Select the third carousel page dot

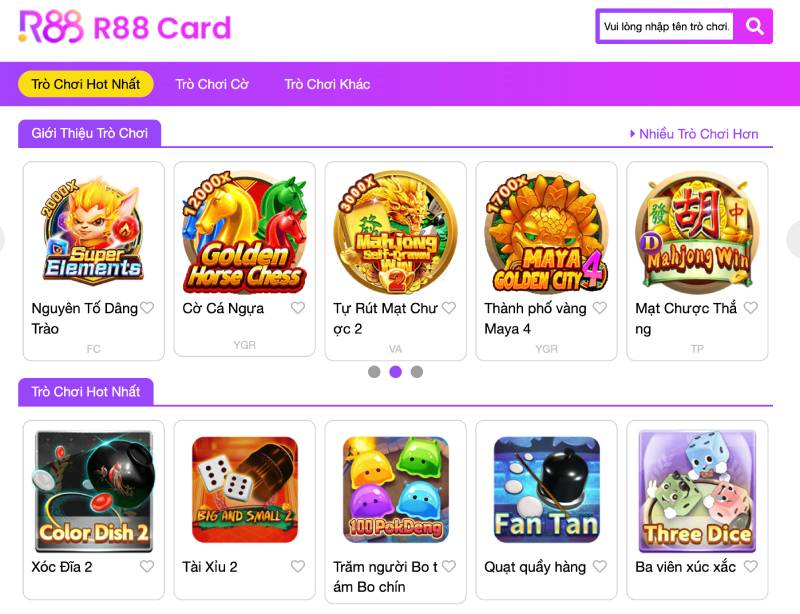pos(417,372)
